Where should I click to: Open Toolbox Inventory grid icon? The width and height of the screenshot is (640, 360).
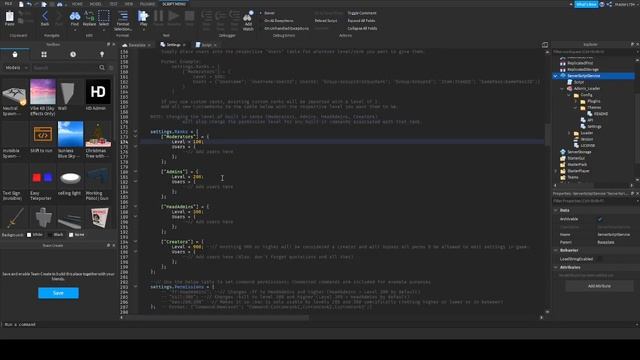(44, 54)
